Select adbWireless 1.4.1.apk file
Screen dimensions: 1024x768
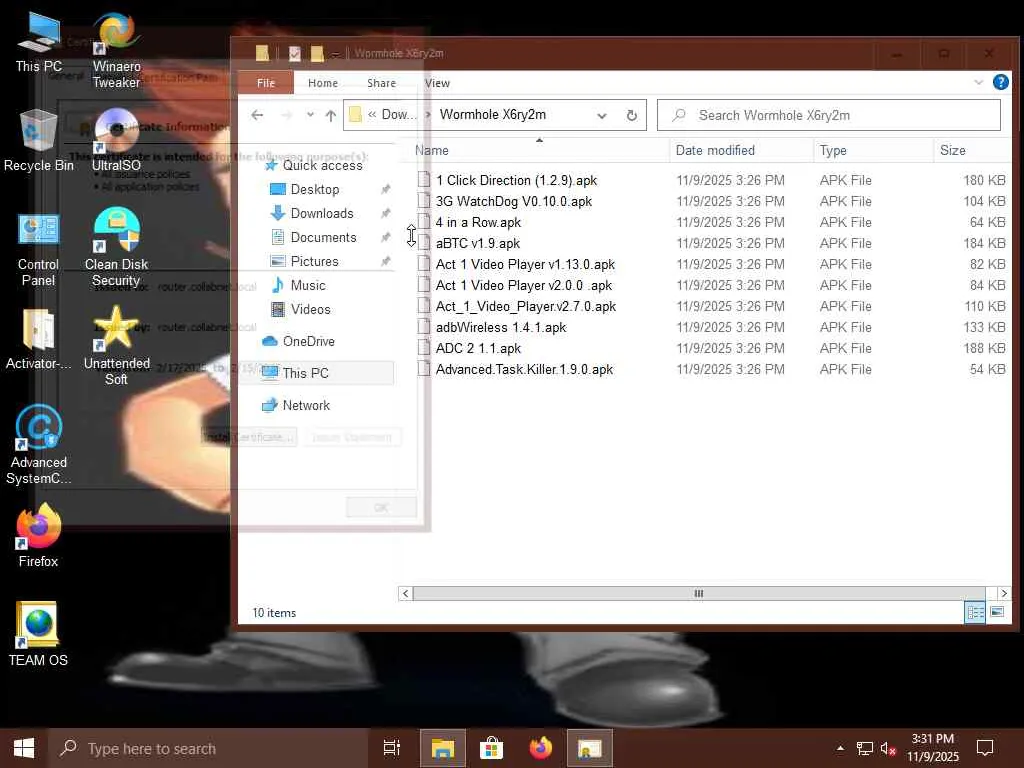(501, 327)
